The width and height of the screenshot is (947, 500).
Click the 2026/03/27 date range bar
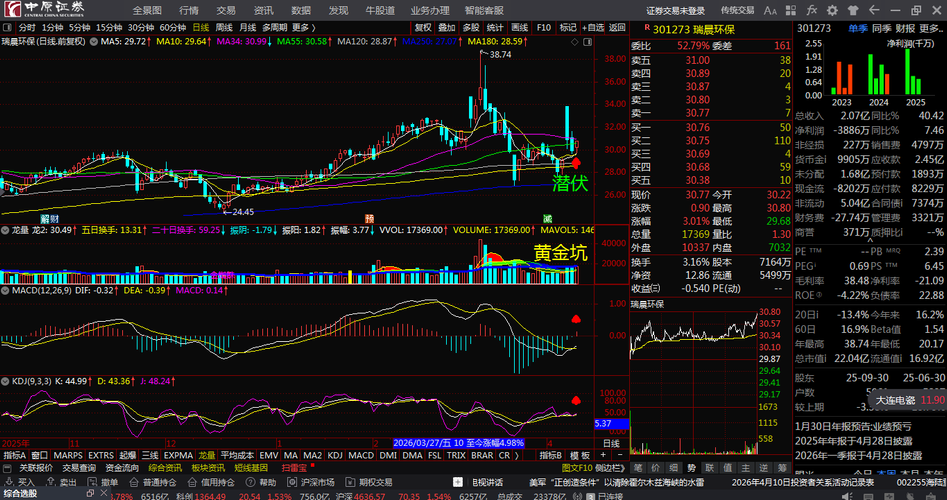pos(459,443)
